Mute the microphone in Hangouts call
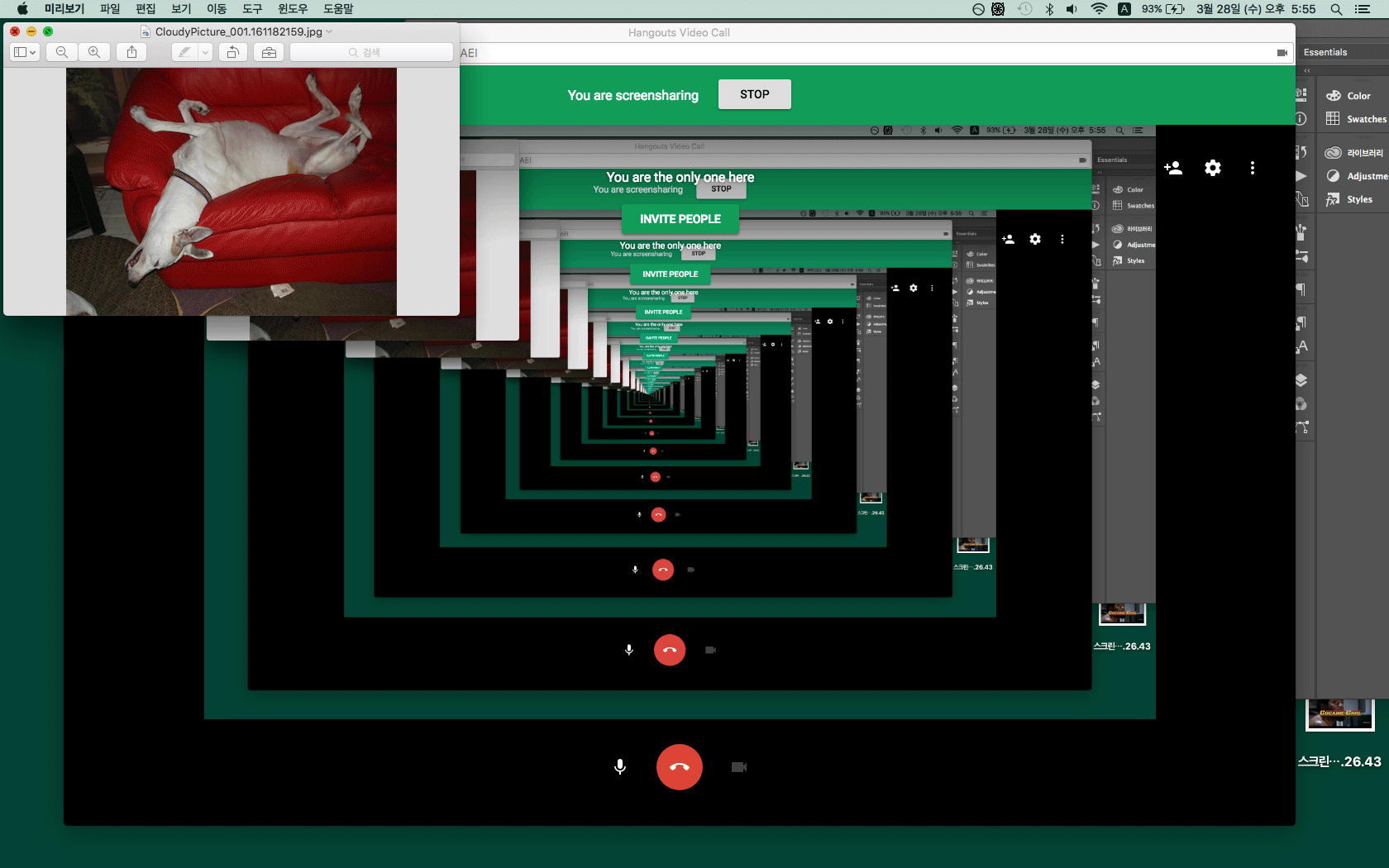 pyautogui.click(x=620, y=767)
